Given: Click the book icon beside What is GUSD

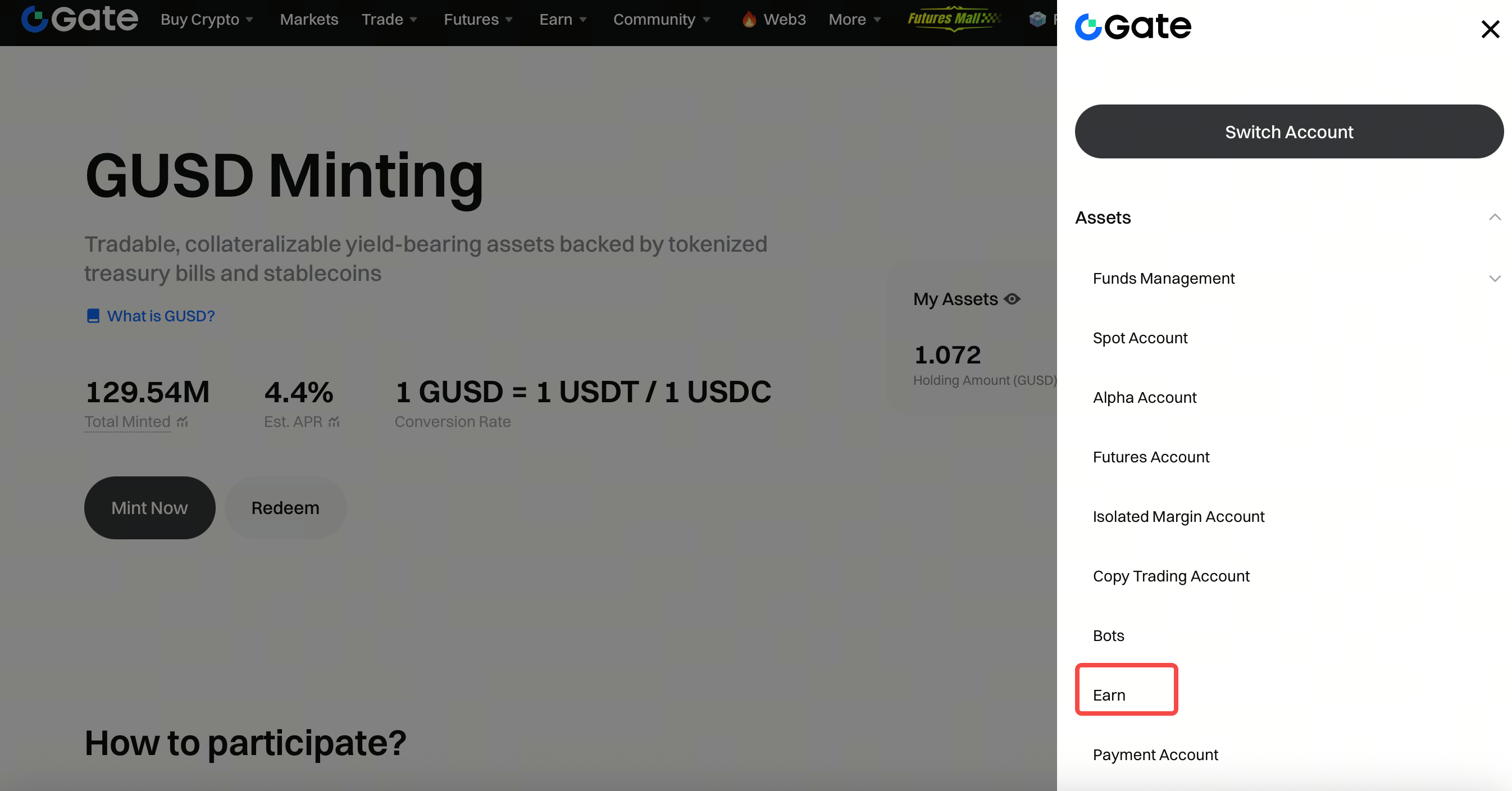Looking at the screenshot, I should 93,316.
